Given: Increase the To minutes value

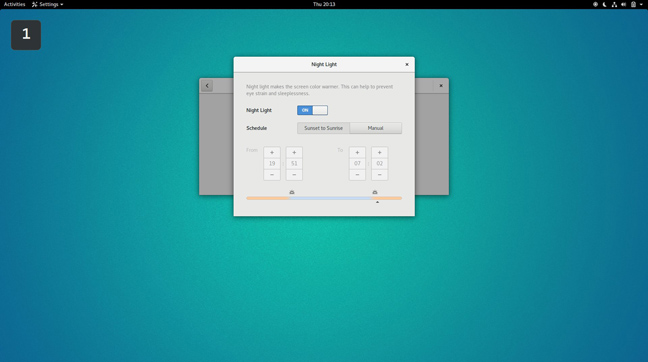Looking at the screenshot, I should pyautogui.click(x=379, y=152).
